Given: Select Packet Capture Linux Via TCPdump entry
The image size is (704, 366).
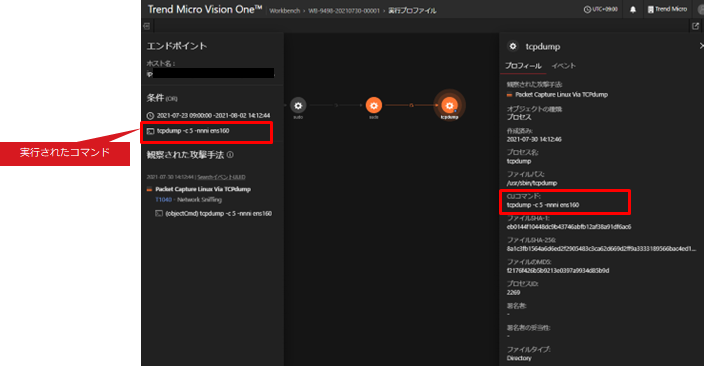Looking at the screenshot, I should tap(203, 189).
